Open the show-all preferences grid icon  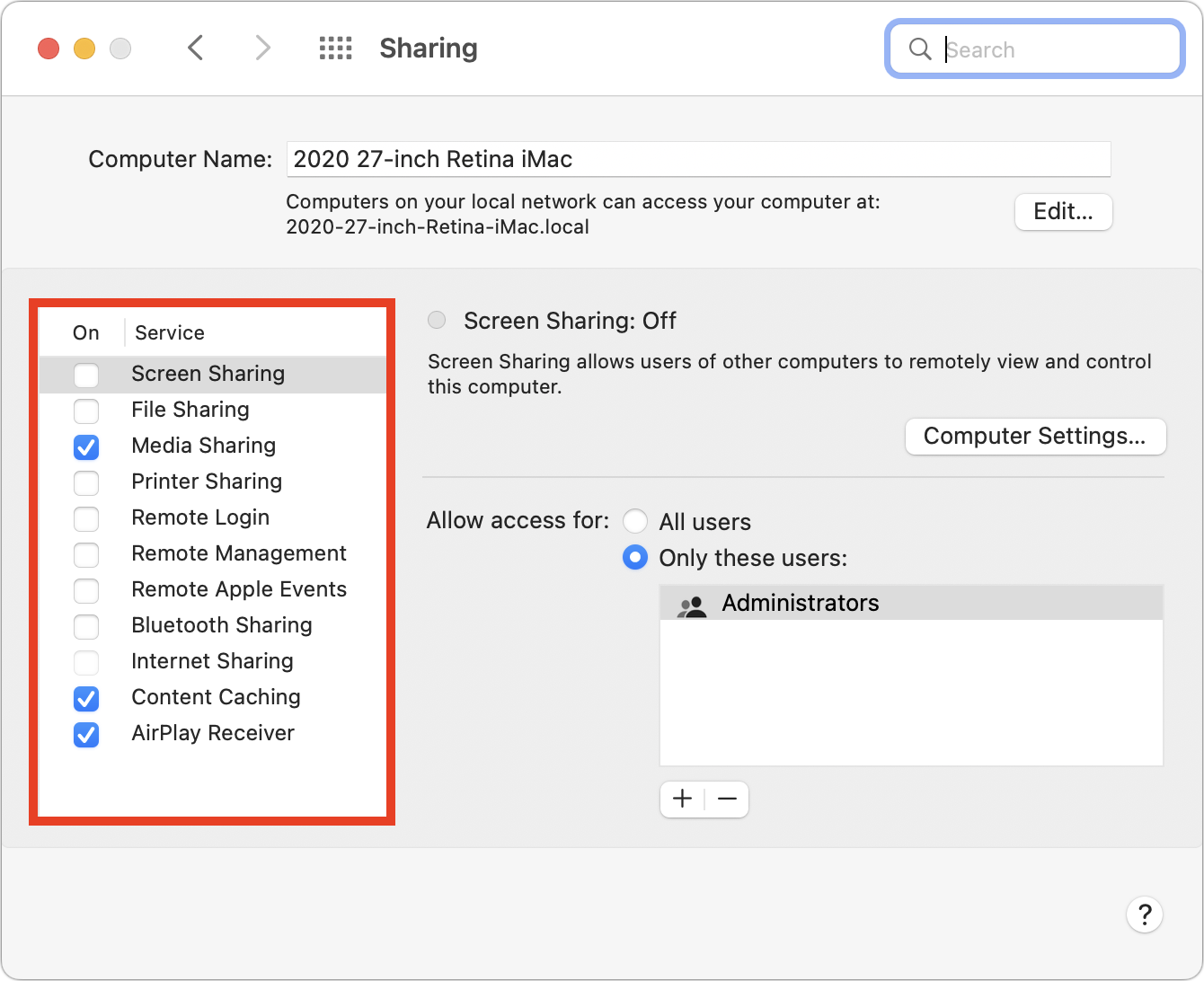point(335,48)
